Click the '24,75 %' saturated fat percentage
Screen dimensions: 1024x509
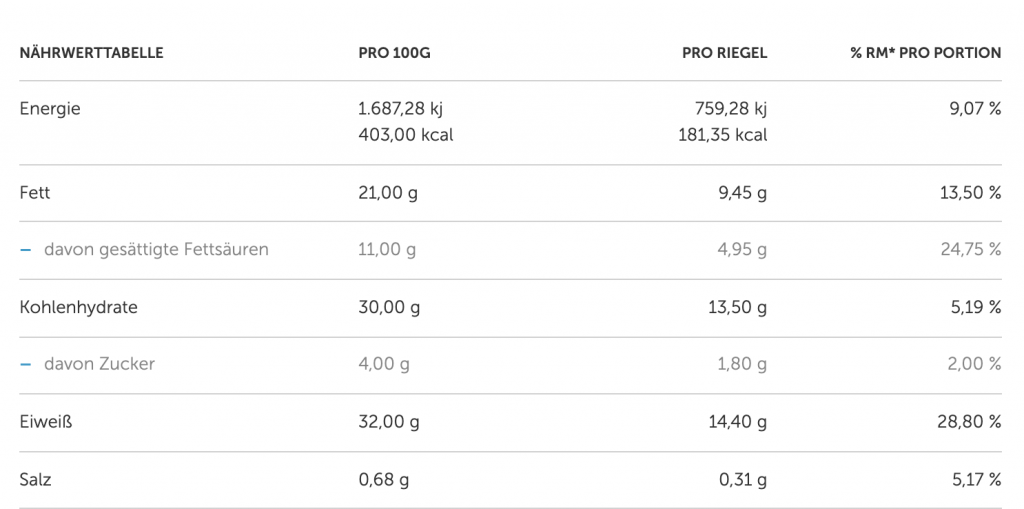pos(970,250)
